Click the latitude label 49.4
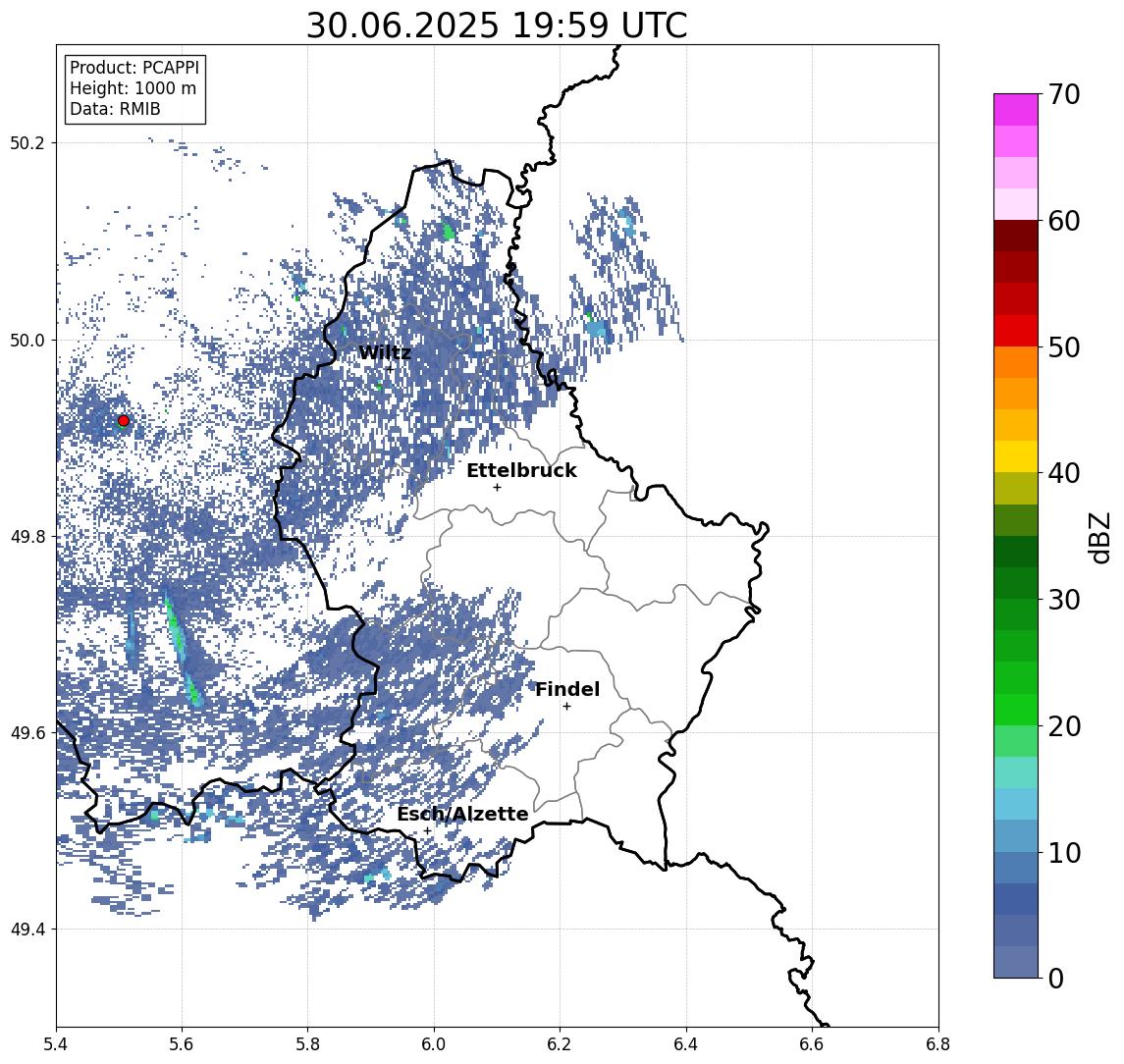Image resolution: width=1124 pixels, height=1064 pixels. (x=27, y=930)
